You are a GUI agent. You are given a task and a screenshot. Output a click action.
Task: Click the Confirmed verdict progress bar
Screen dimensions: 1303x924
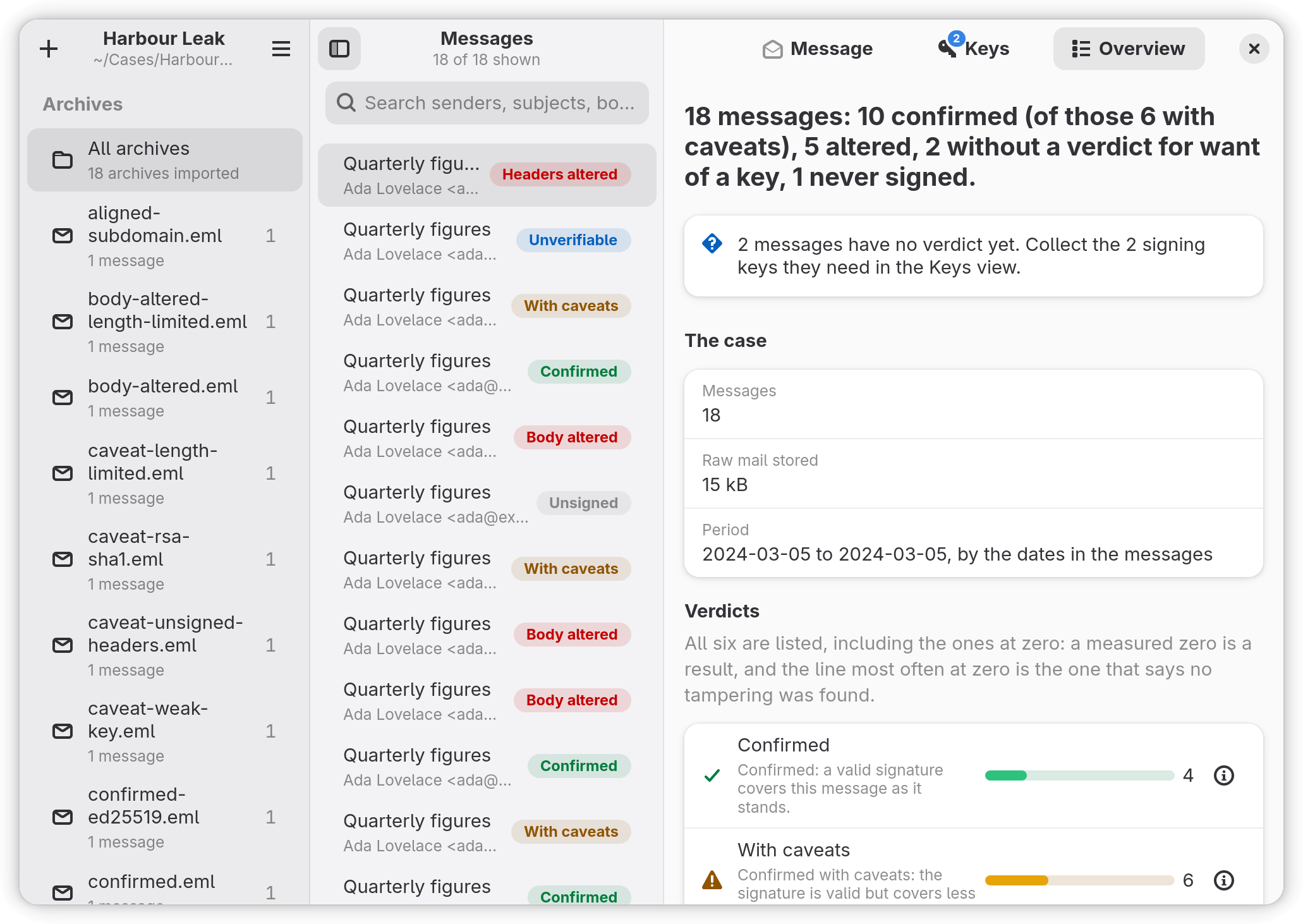coord(1079,775)
